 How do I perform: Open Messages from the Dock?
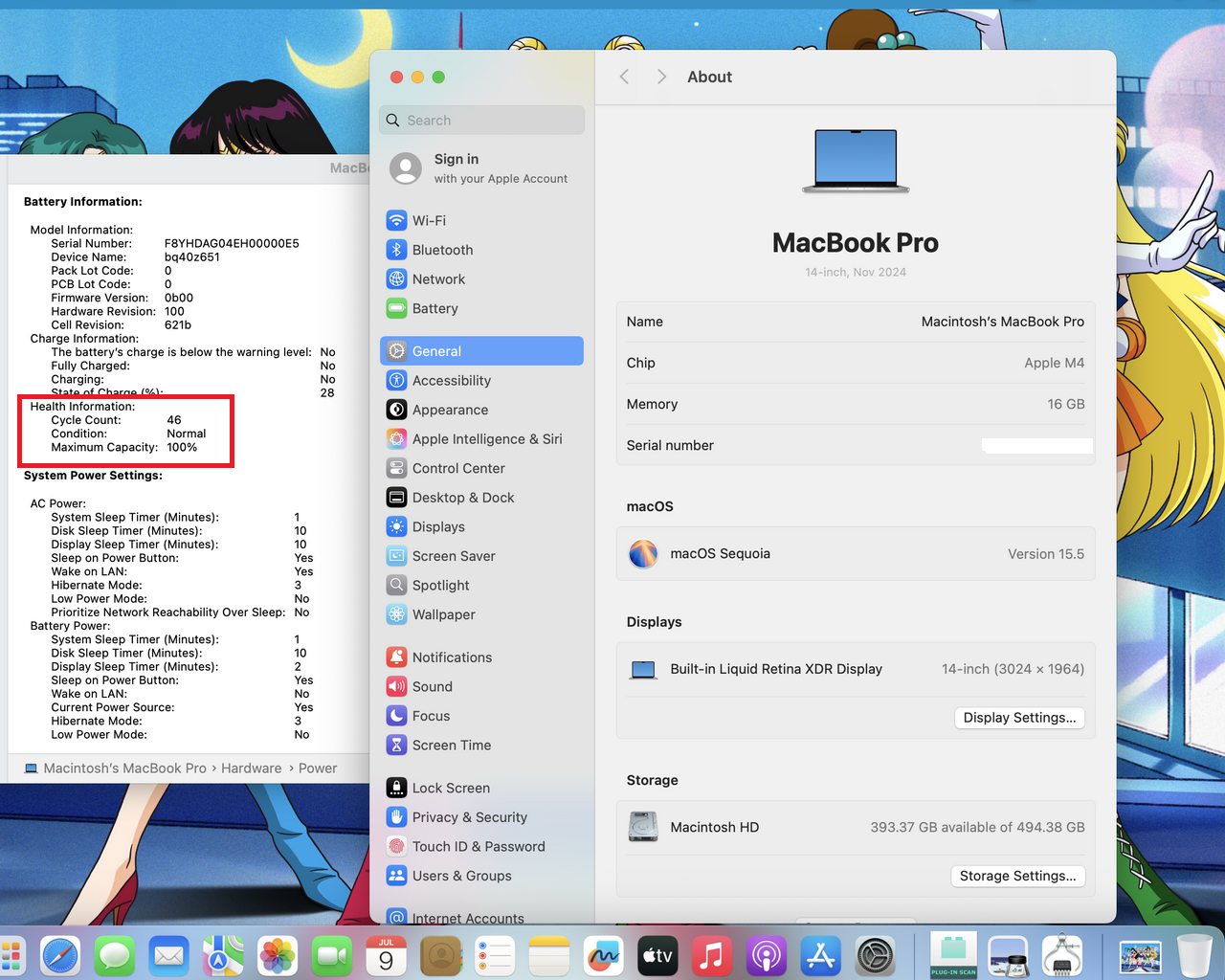[114, 955]
